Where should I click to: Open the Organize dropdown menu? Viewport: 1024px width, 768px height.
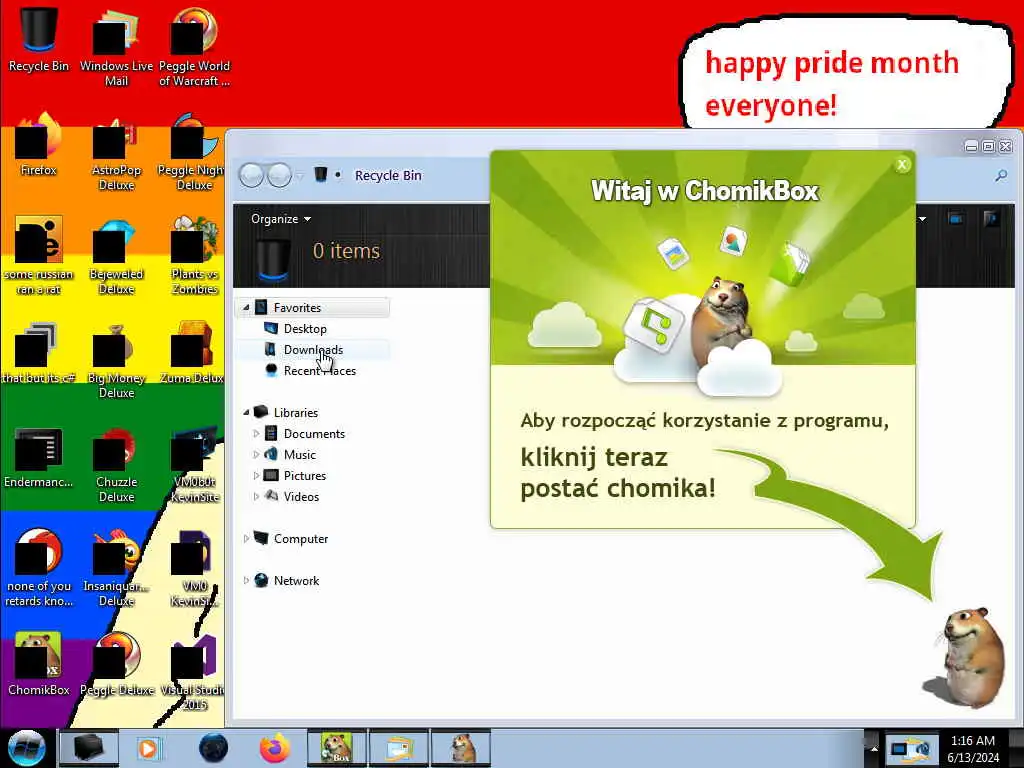coord(281,219)
